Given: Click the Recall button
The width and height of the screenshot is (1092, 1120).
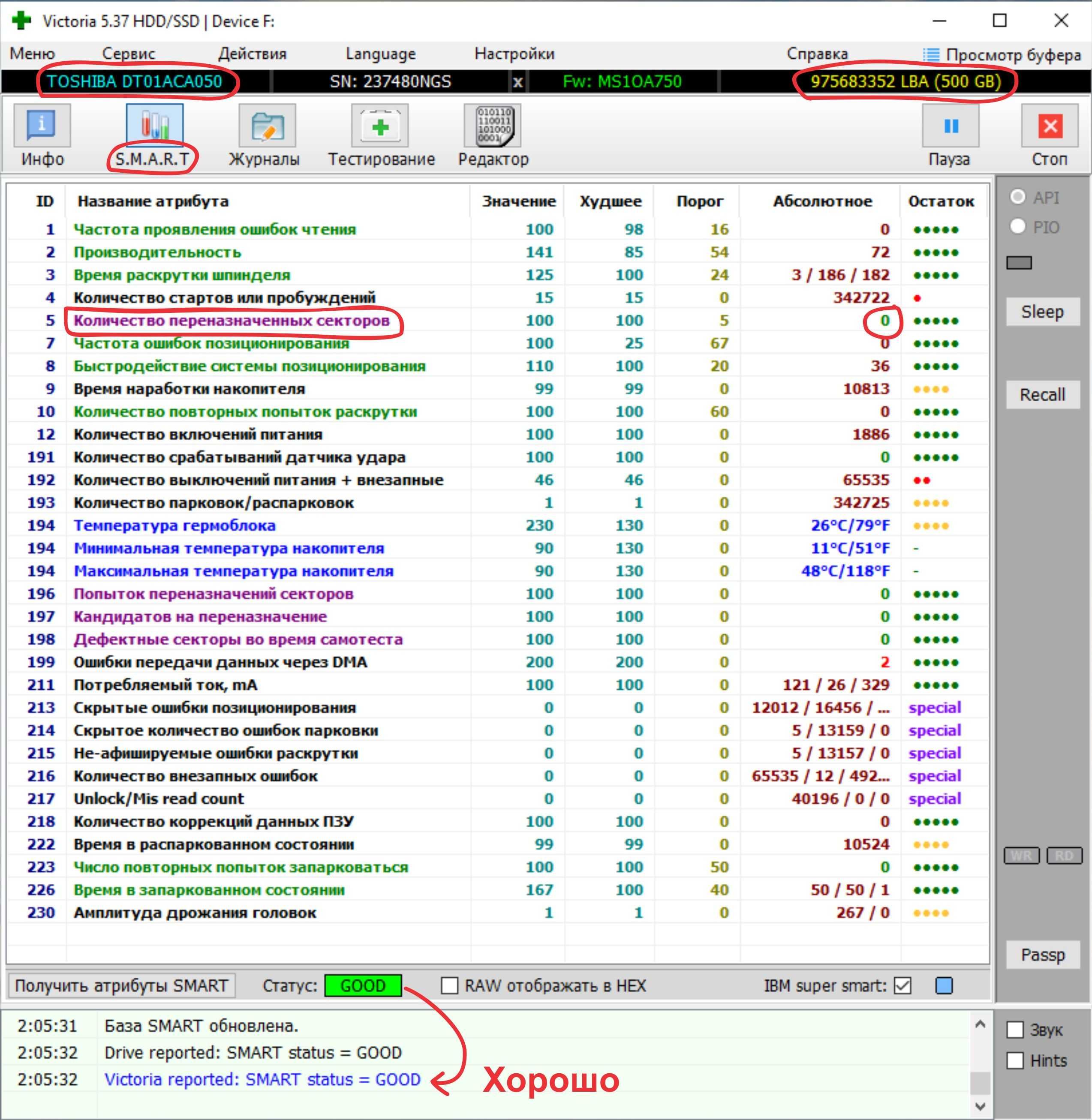Looking at the screenshot, I should (1042, 395).
